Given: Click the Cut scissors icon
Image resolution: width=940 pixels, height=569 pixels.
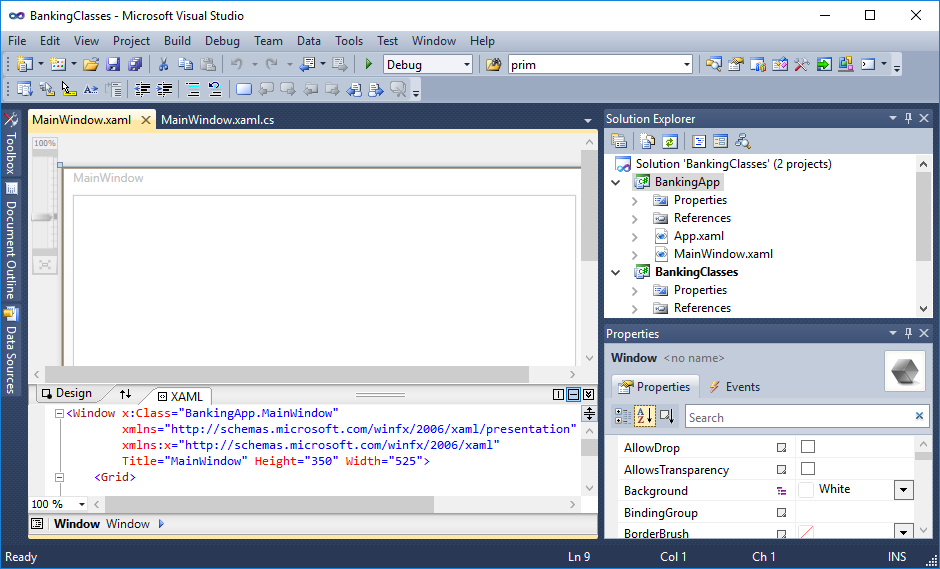Looking at the screenshot, I should coord(163,65).
